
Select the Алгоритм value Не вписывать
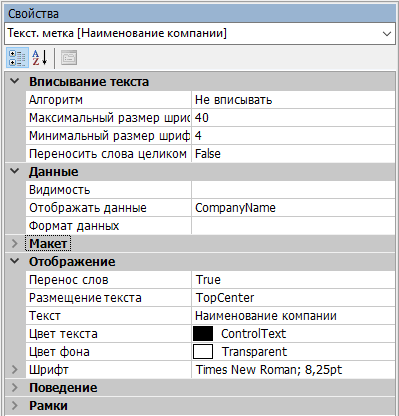tap(293, 100)
